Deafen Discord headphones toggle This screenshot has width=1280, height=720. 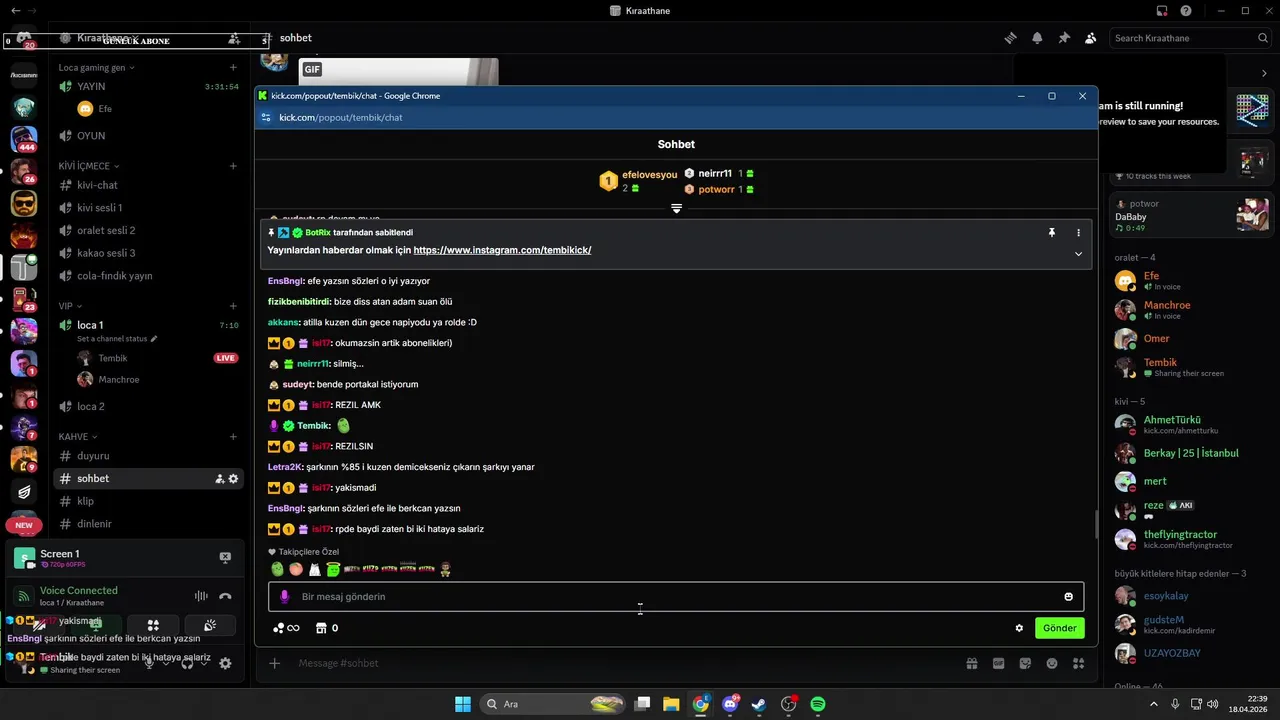tap(187, 663)
